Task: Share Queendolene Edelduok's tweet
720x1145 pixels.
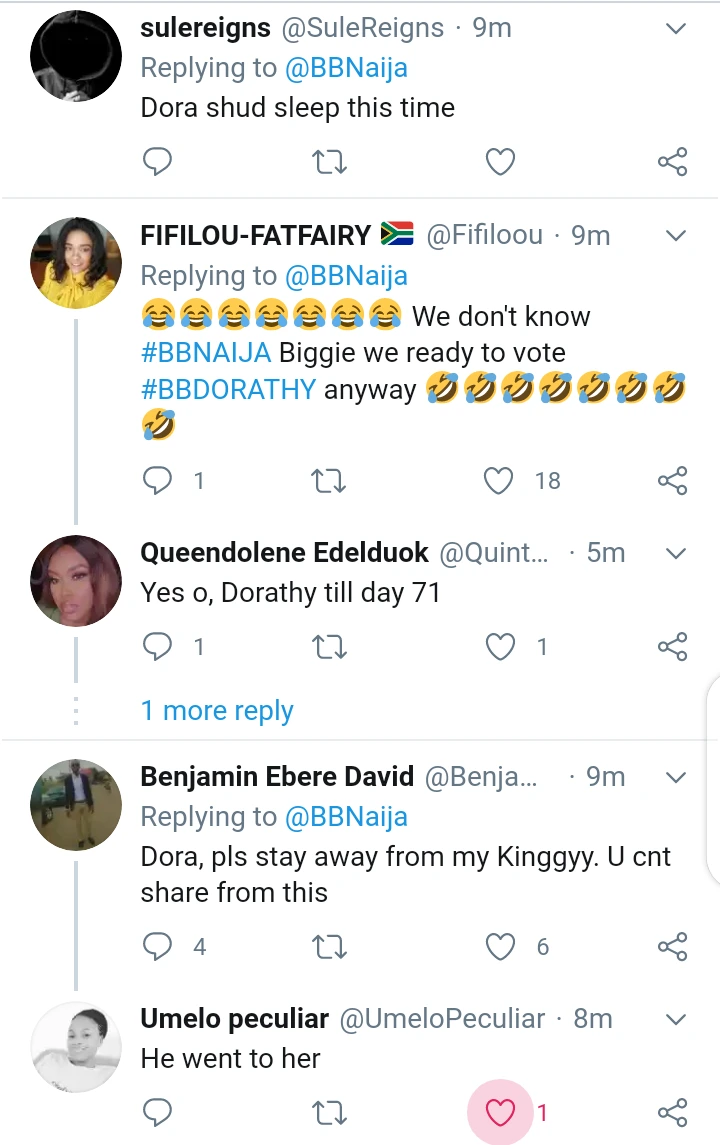Action: 673,647
